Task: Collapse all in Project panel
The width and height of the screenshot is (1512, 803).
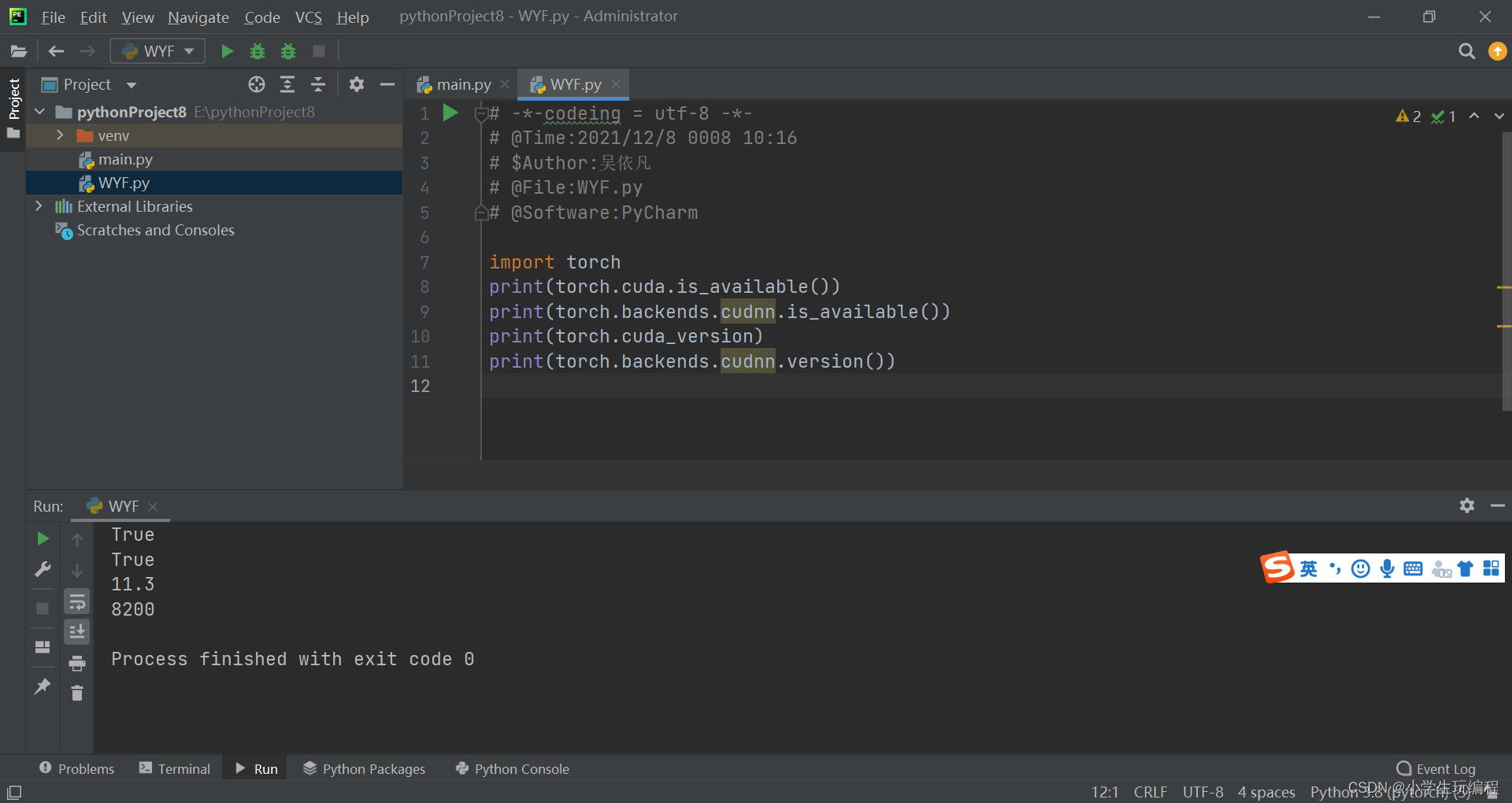Action: [318, 84]
